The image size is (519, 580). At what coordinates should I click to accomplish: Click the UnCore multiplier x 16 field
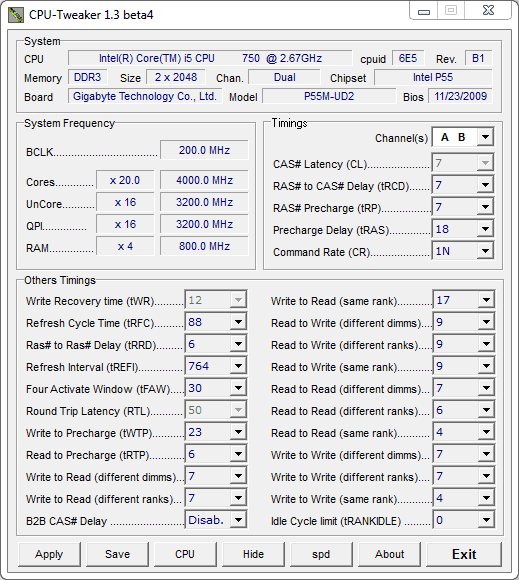(x=125, y=202)
